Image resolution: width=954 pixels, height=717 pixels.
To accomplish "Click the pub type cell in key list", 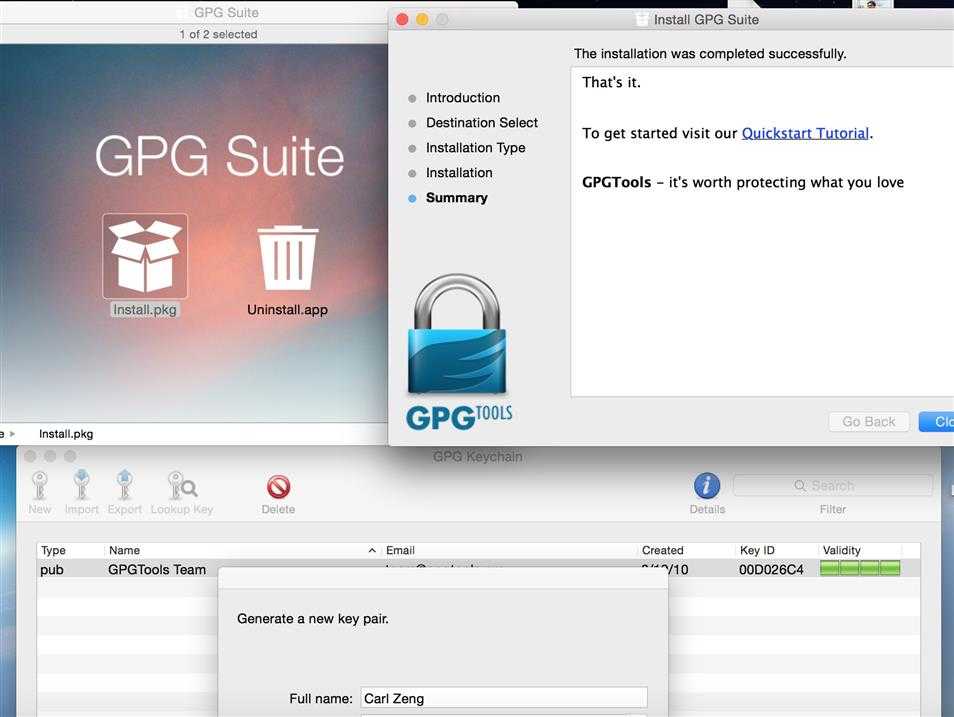I will (52, 570).
